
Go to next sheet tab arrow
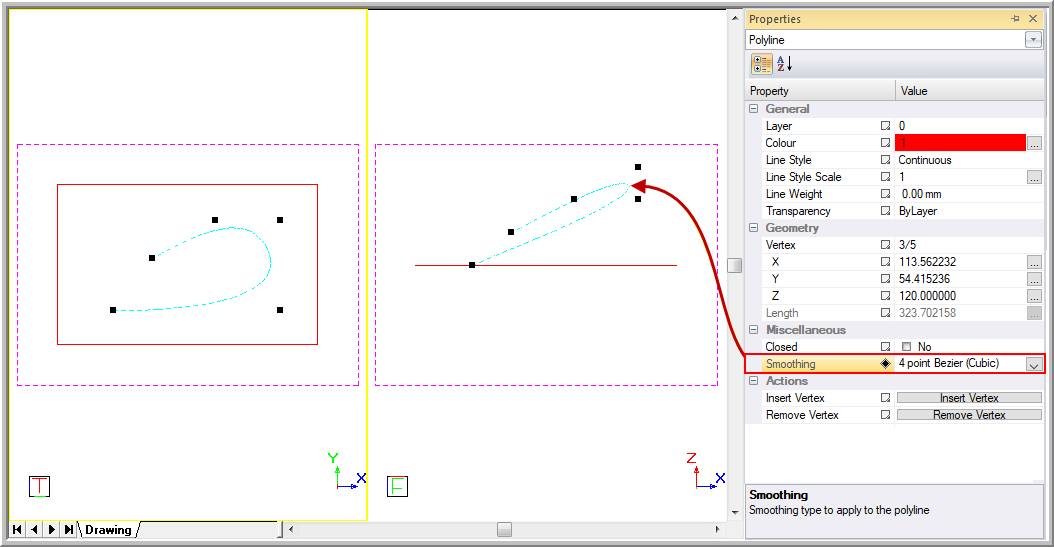pyautogui.click(x=51, y=529)
